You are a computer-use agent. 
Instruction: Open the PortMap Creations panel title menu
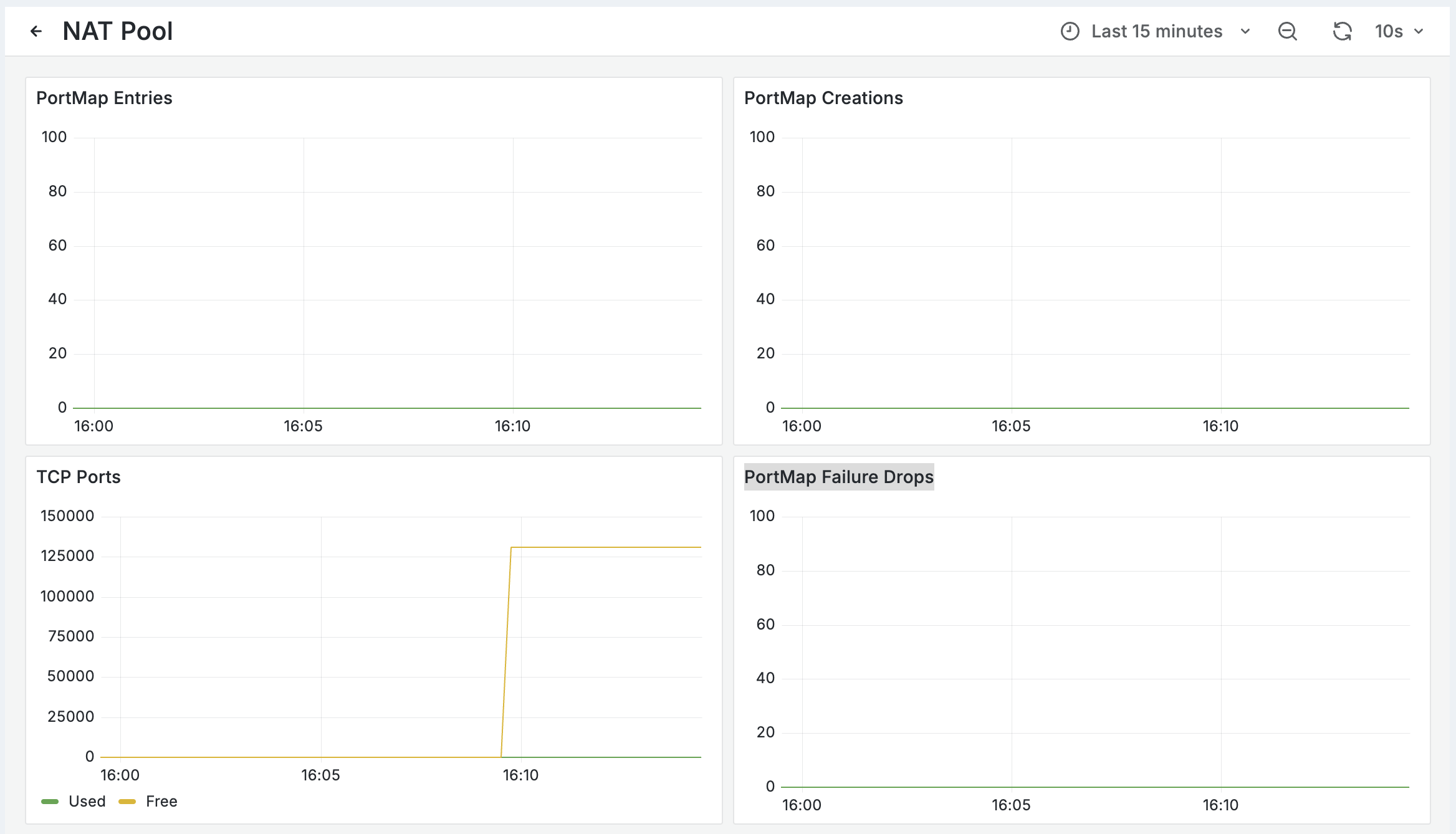click(x=823, y=98)
